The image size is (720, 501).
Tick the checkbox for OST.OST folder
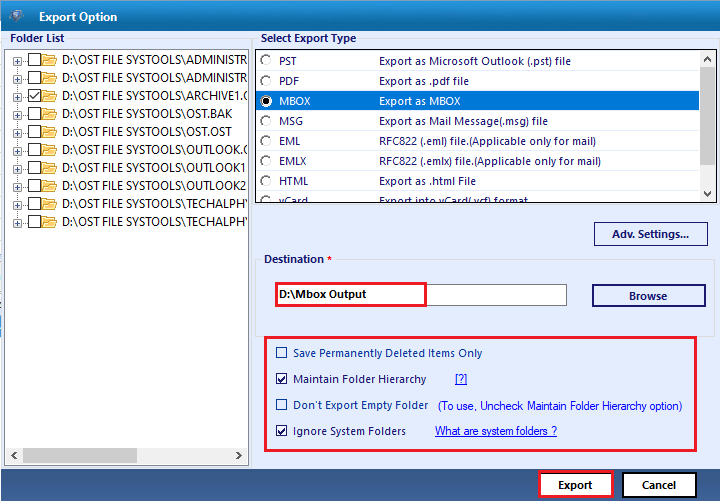point(34,132)
